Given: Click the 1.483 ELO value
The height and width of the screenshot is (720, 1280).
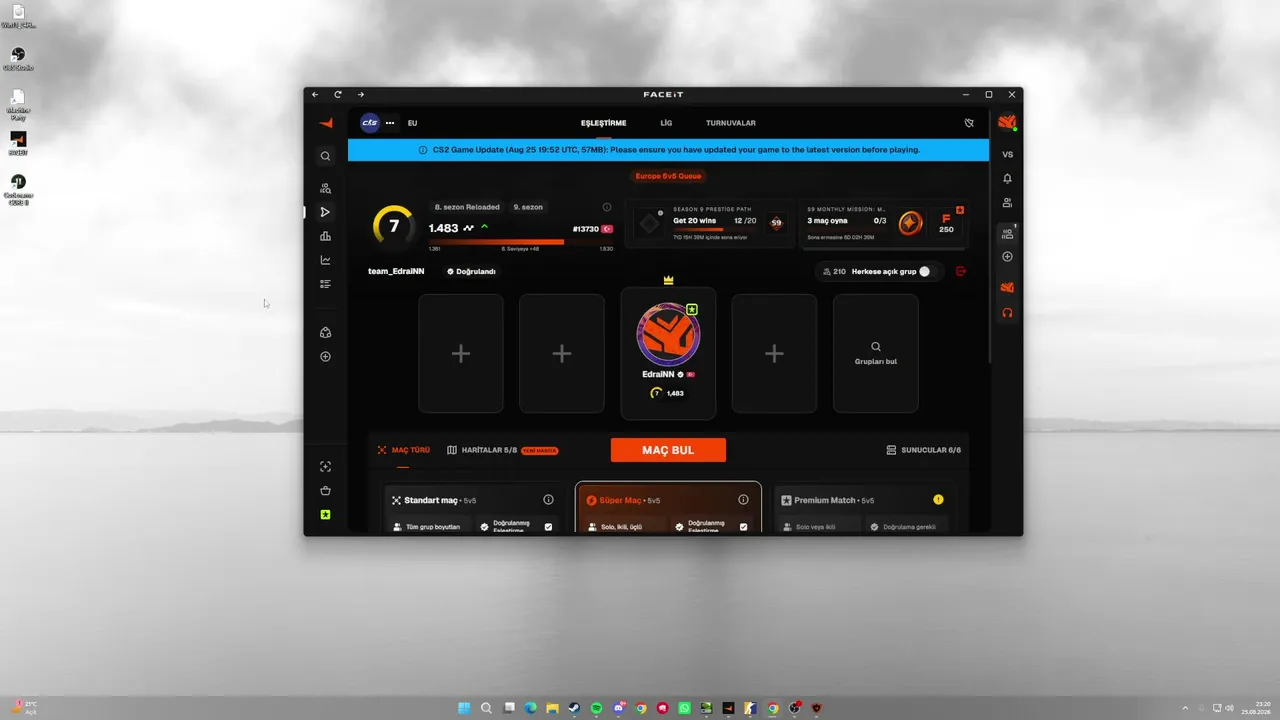Looking at the screenshot, I should [x=443, y=228].
